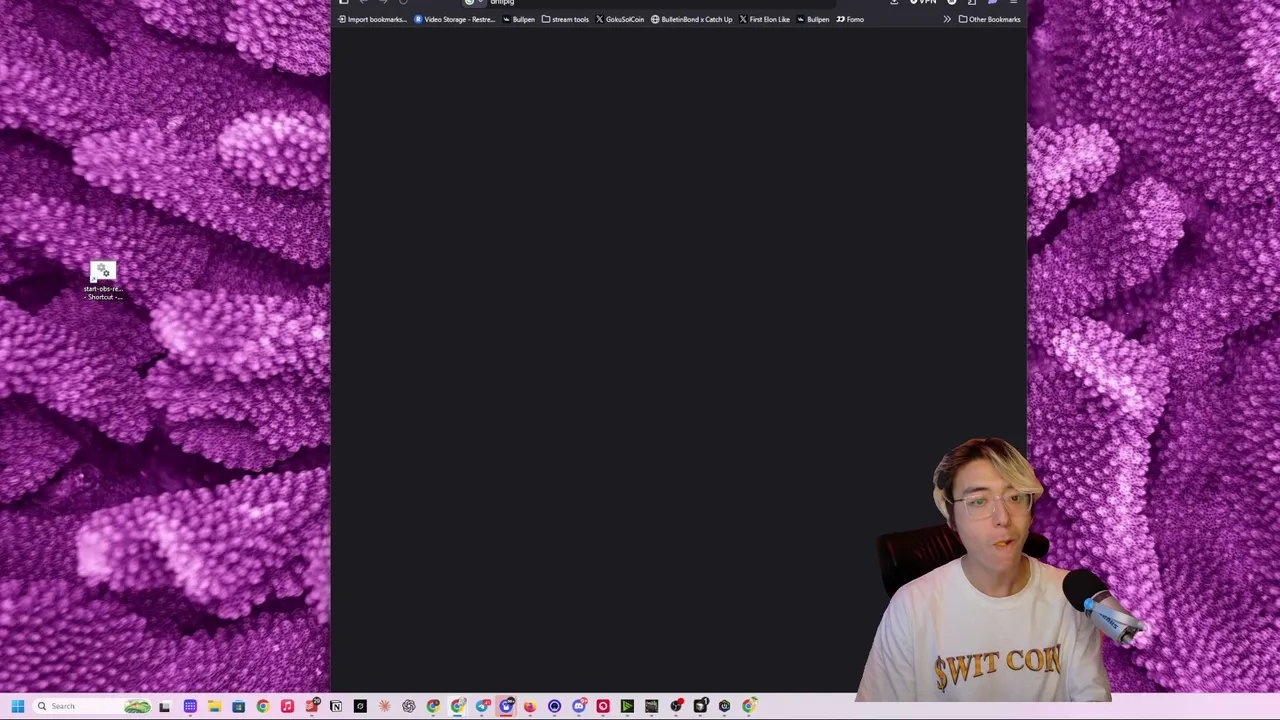Viewport: 1280px width, 720px height.
Task: Open Discord from the taskbar
Action: 579,706
